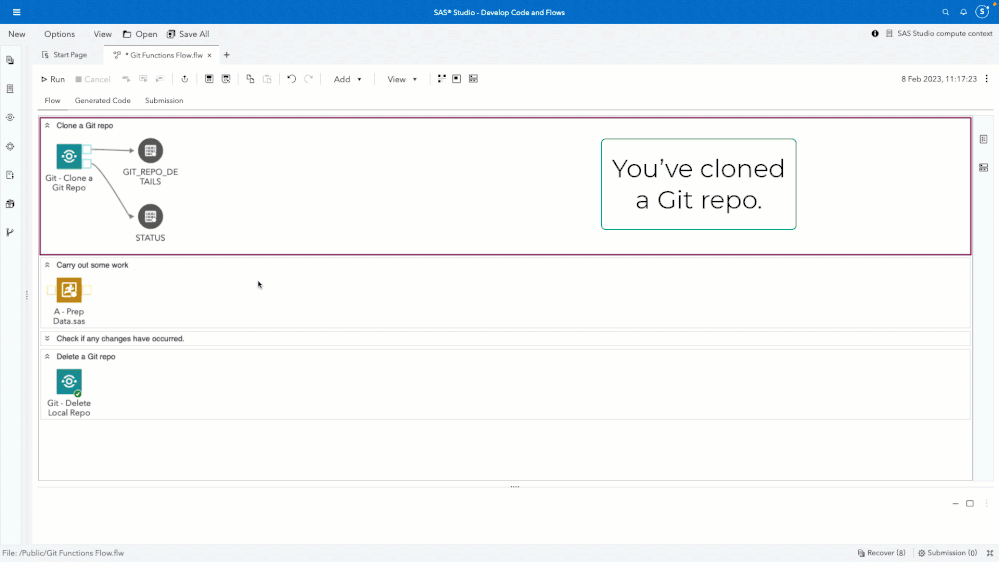Click the toolbar icon right of Fit to window
The image size is (999, 562).
473,79
